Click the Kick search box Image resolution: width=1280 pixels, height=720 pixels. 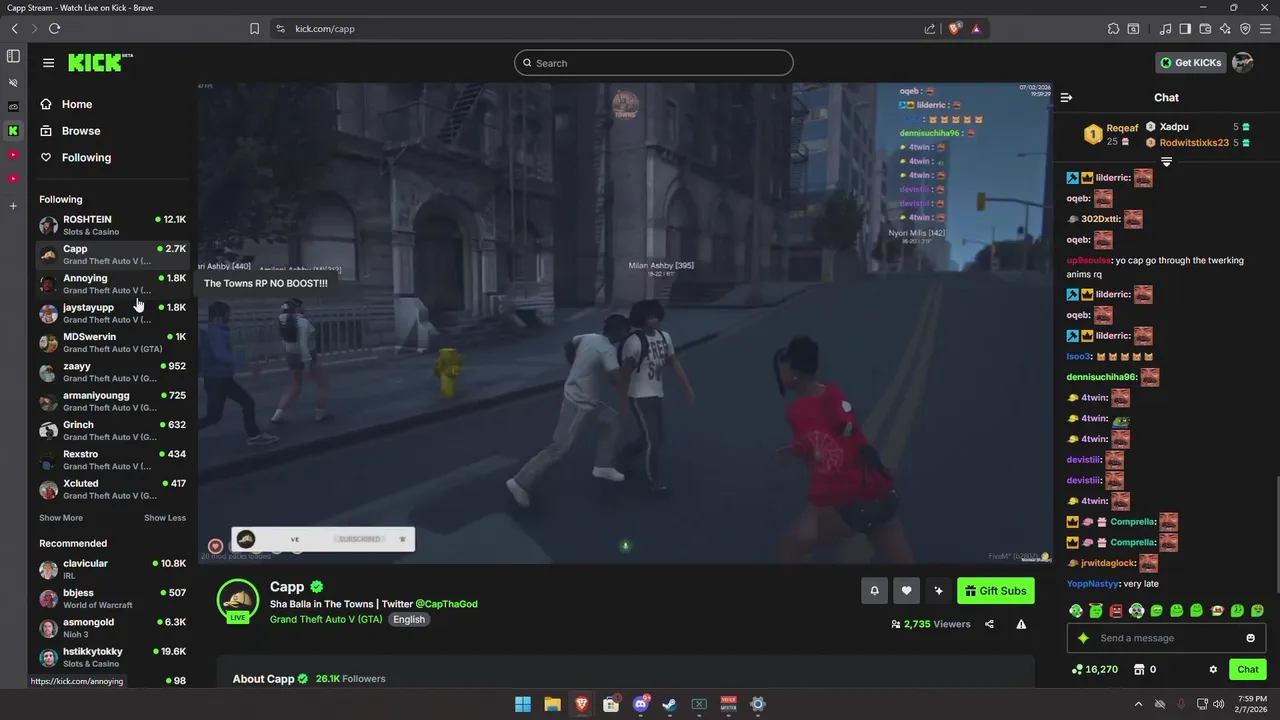(654, 63)
